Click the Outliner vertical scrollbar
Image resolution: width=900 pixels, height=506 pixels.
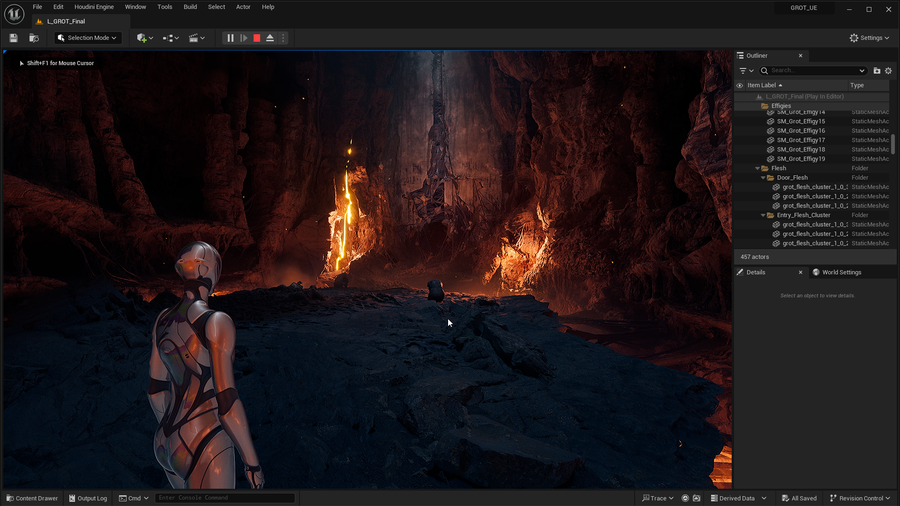pyautogui.click(x=893, y=143)
